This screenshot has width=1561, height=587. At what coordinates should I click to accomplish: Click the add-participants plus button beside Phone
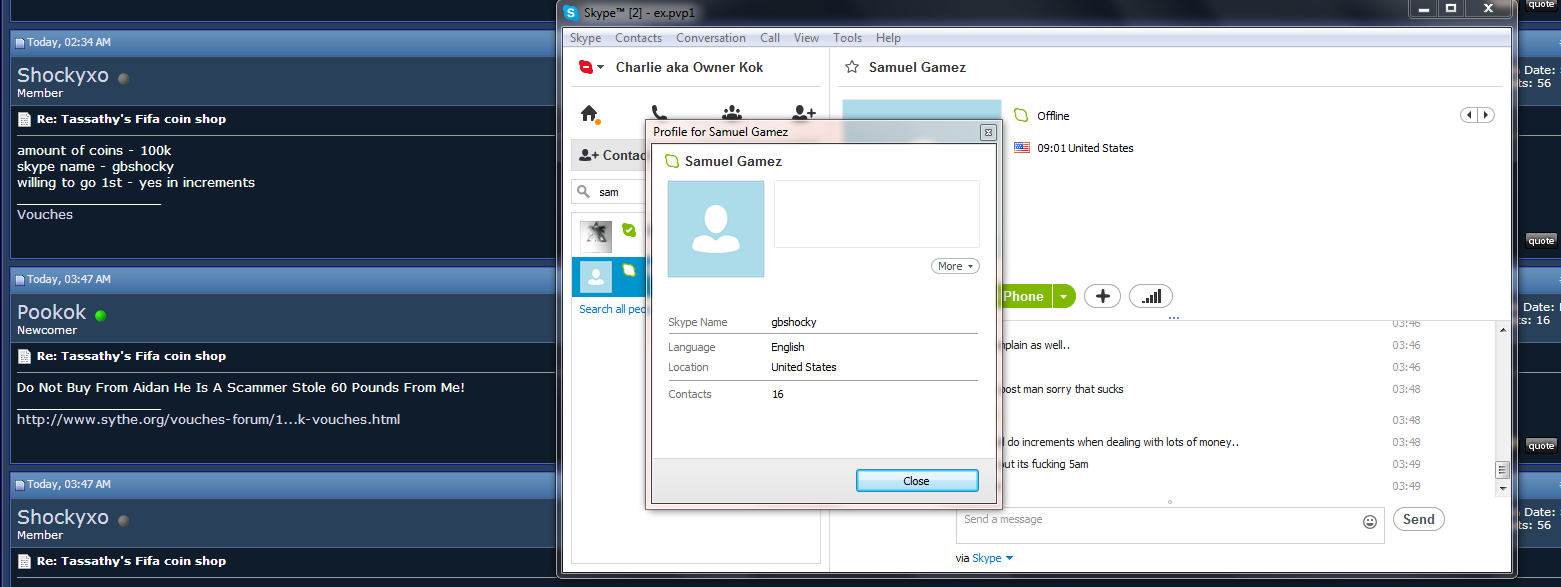tap(1102, 296)
